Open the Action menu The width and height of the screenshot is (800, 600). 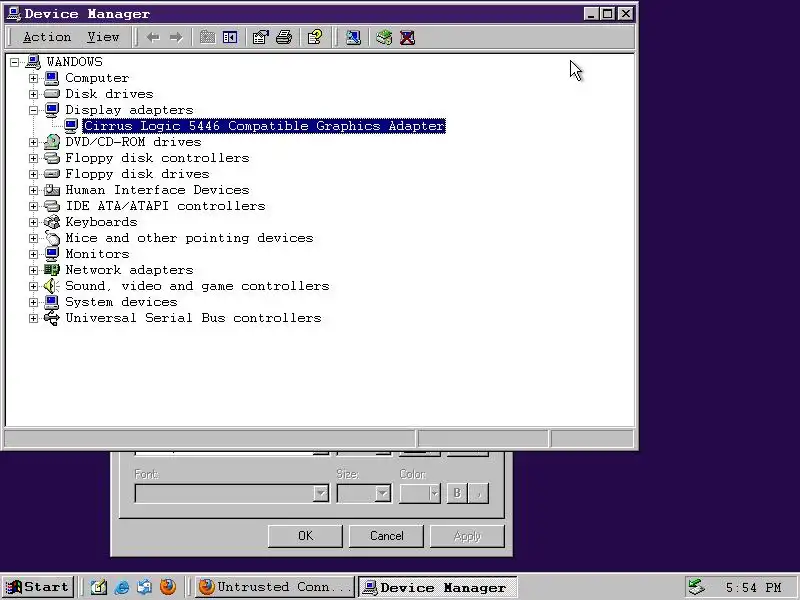[x=47, y=37]
